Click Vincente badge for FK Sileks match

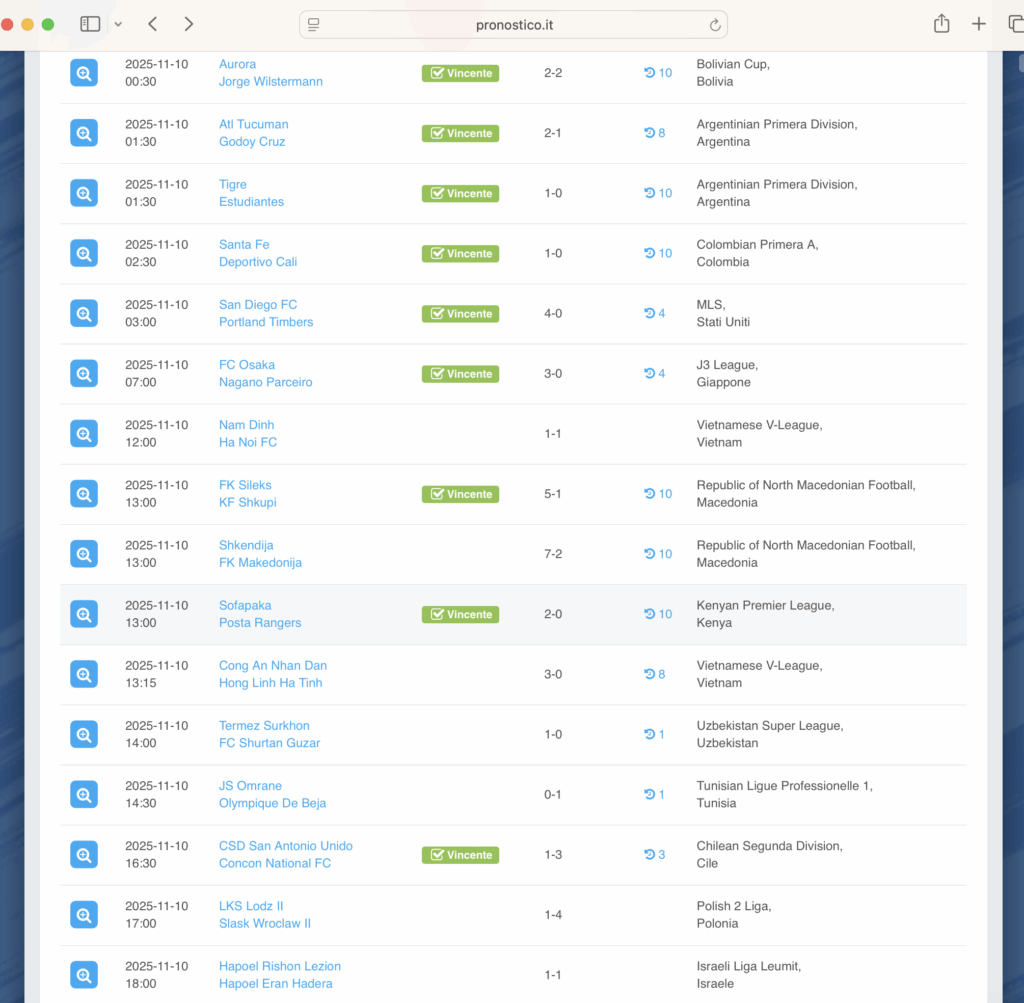(460, 494)
